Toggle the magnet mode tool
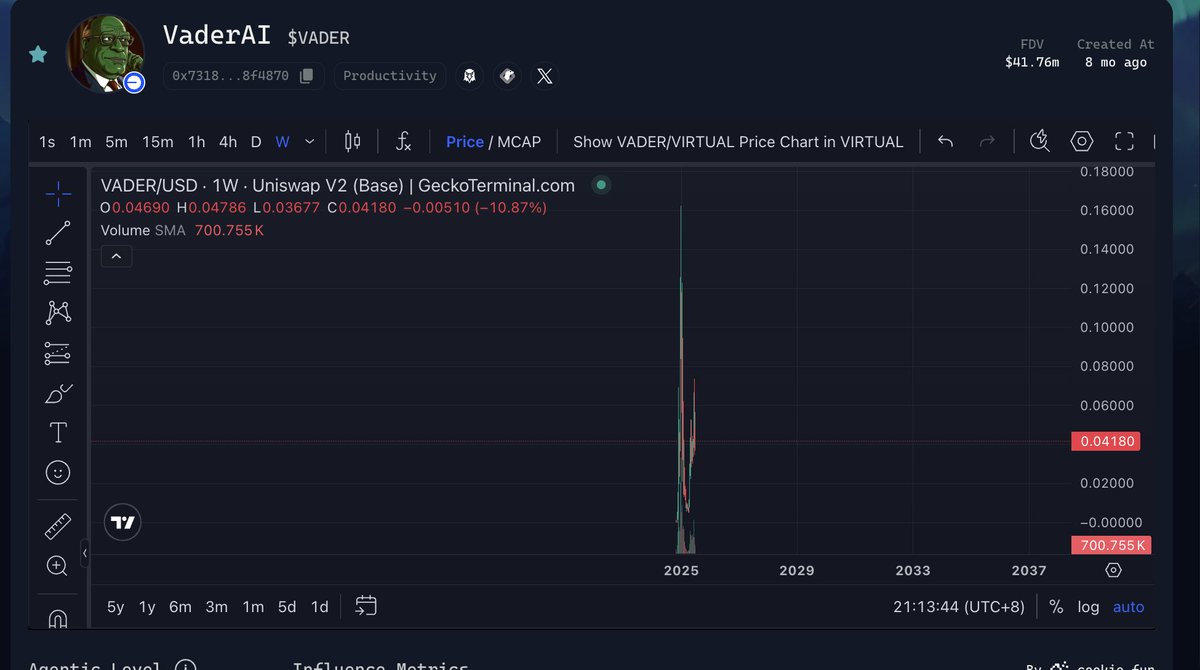This screenshot has height=670, width=1200. point(58,618)
